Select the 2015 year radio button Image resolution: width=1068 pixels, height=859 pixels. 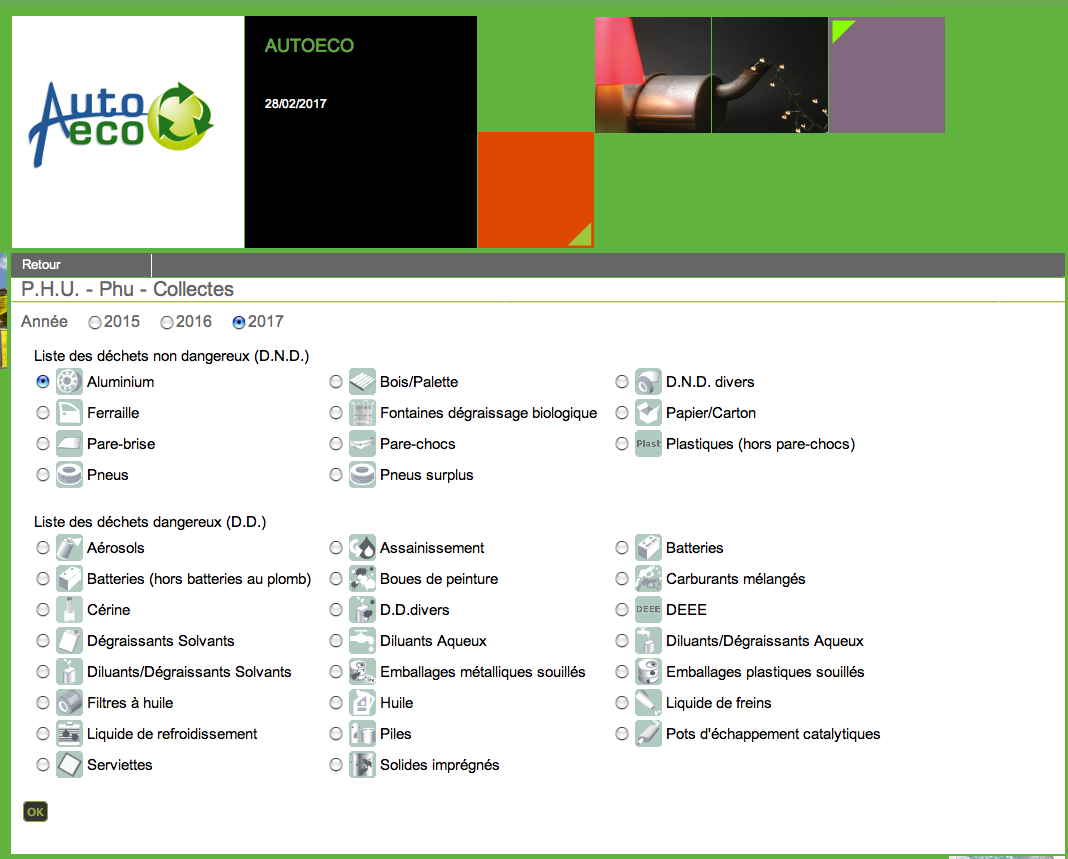pyautogui.click(x=95, y=323)
